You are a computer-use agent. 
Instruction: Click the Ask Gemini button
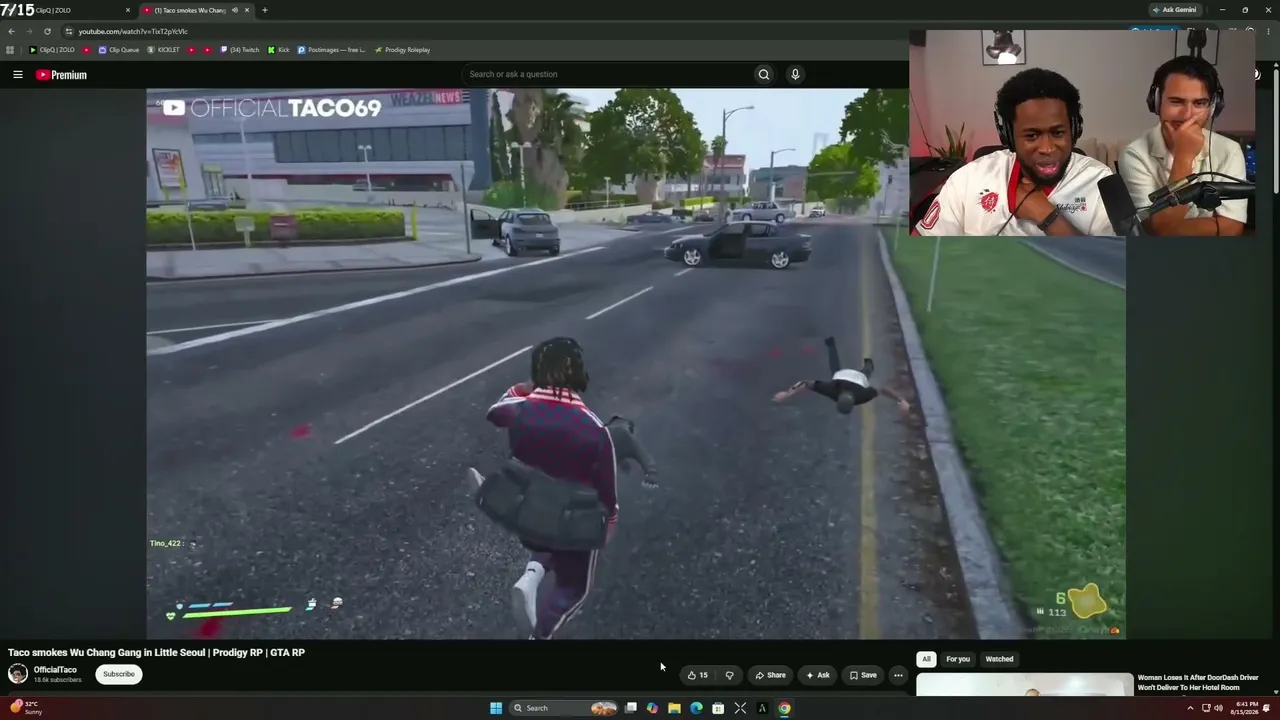pyautogui.click(x=1174, y=10)
